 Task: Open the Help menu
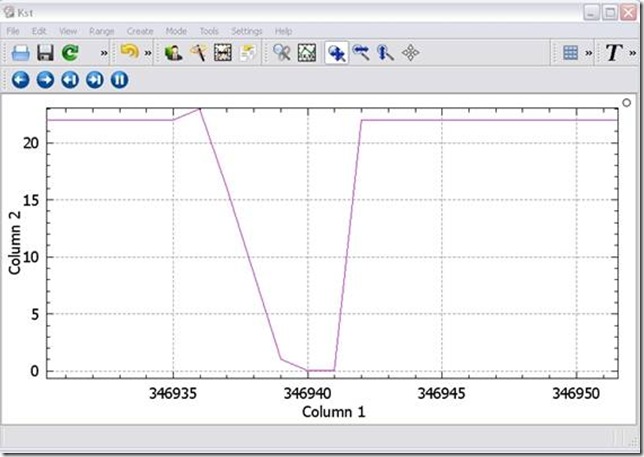(284, 31)
